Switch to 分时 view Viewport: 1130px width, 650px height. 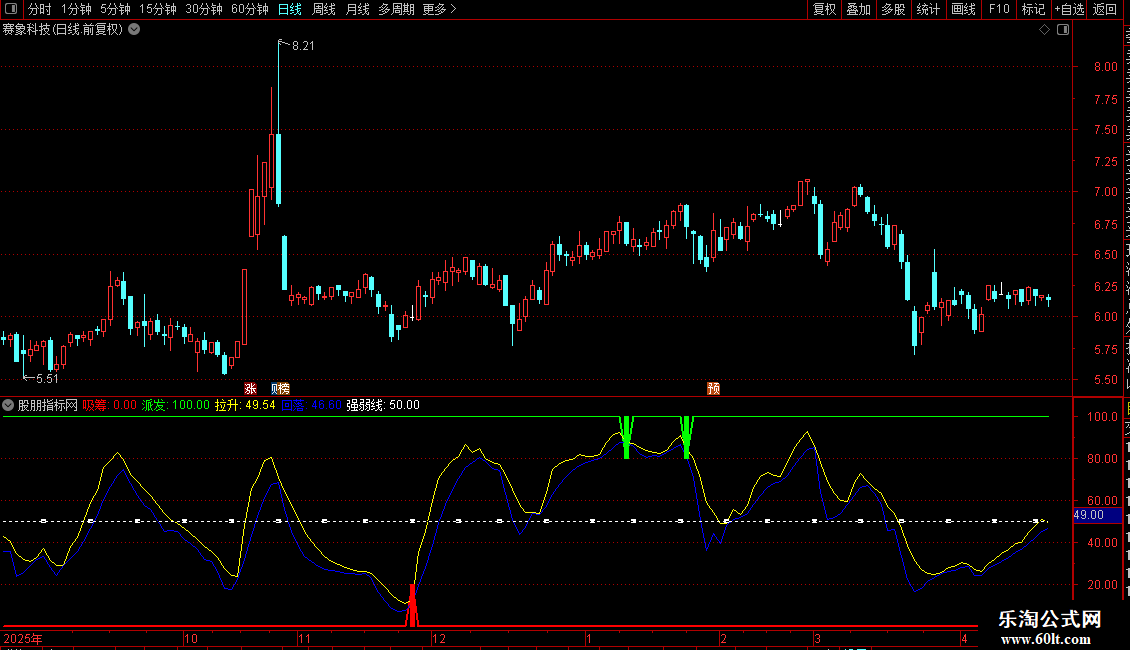tap(40, 9)
